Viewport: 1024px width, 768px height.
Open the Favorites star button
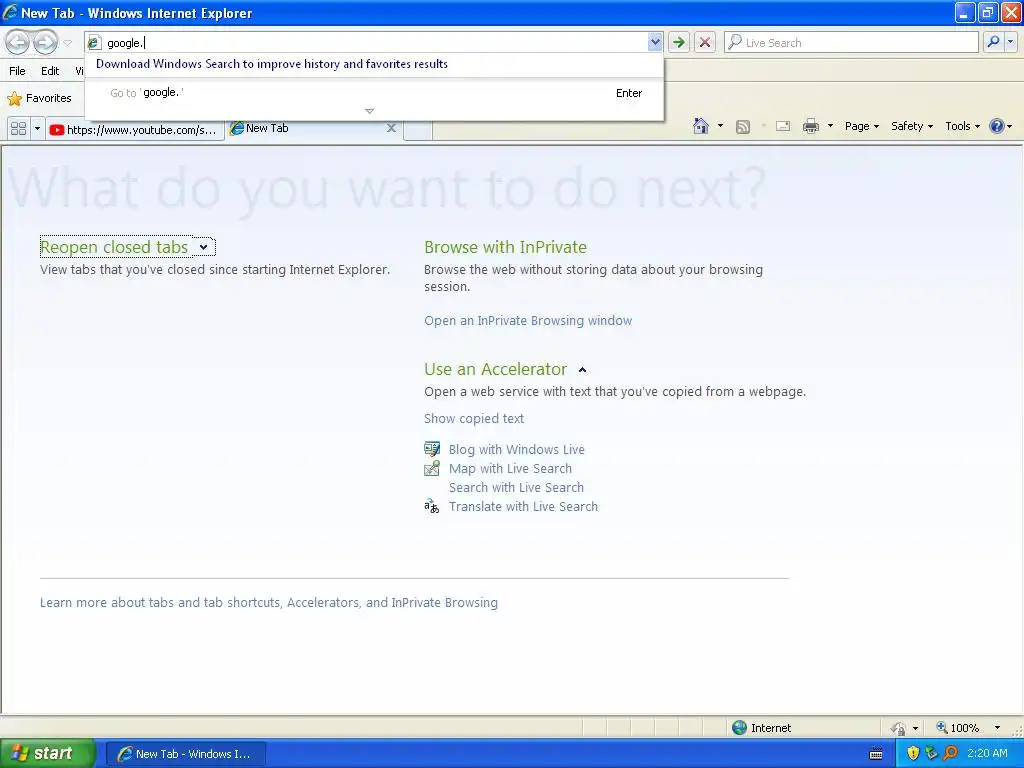(x=39, y=99)
